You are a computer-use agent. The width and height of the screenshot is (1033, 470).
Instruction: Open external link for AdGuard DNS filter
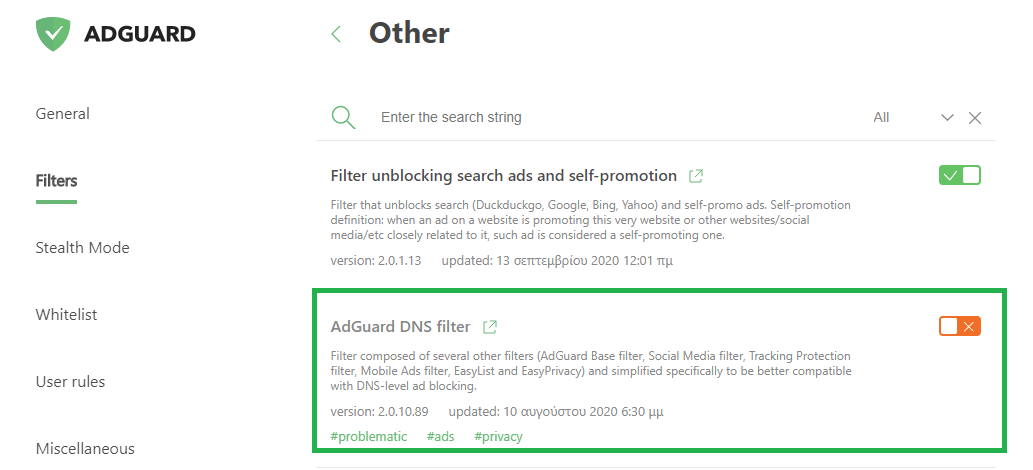tap(489, 326)
